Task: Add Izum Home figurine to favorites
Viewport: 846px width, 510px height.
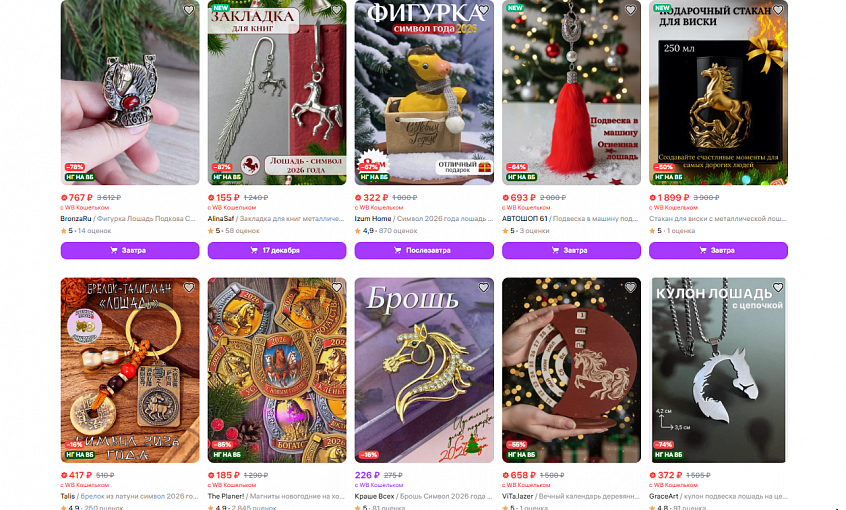Action: point(483,10)
